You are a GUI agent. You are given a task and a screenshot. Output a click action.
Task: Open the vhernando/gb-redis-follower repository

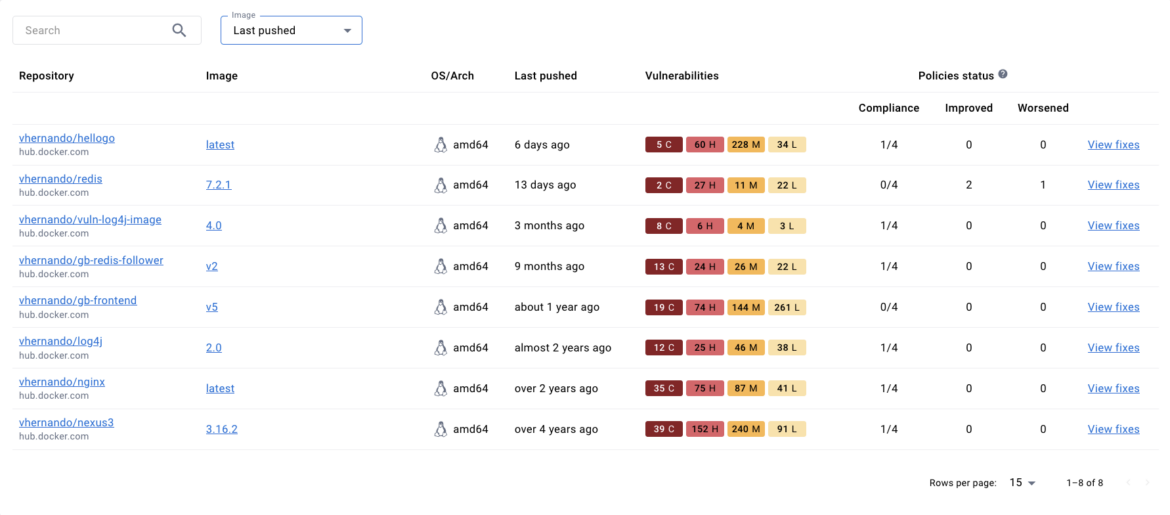coord(91,260)
